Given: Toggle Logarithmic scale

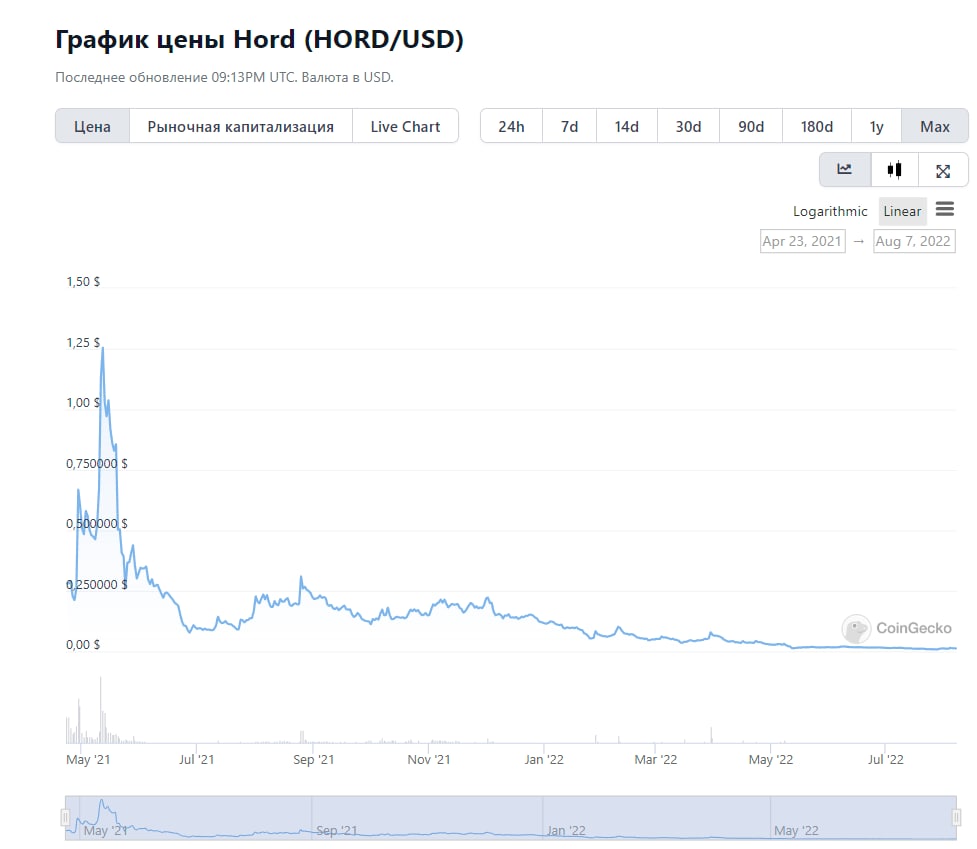Looking at the screenshot, I should [830, 211].
